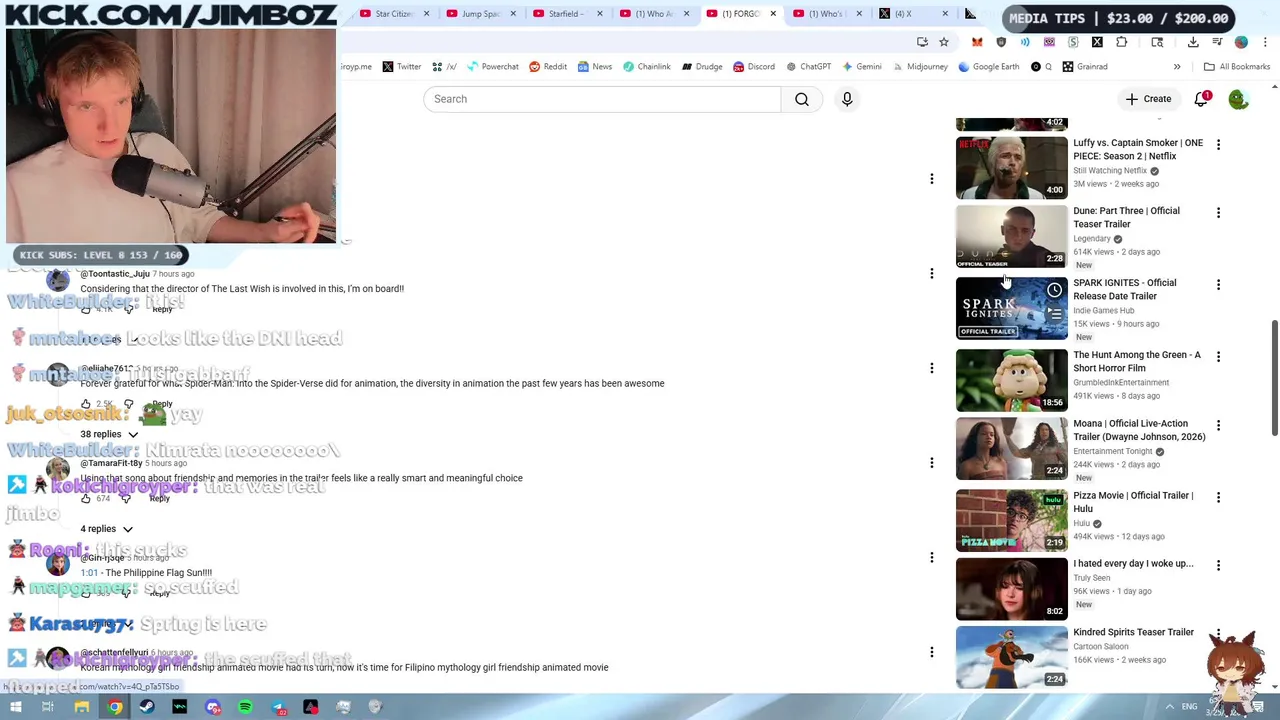Viewport: 1280px width, 720px height.
Task: Click the search magnifier button
Action: click(802, 99)
